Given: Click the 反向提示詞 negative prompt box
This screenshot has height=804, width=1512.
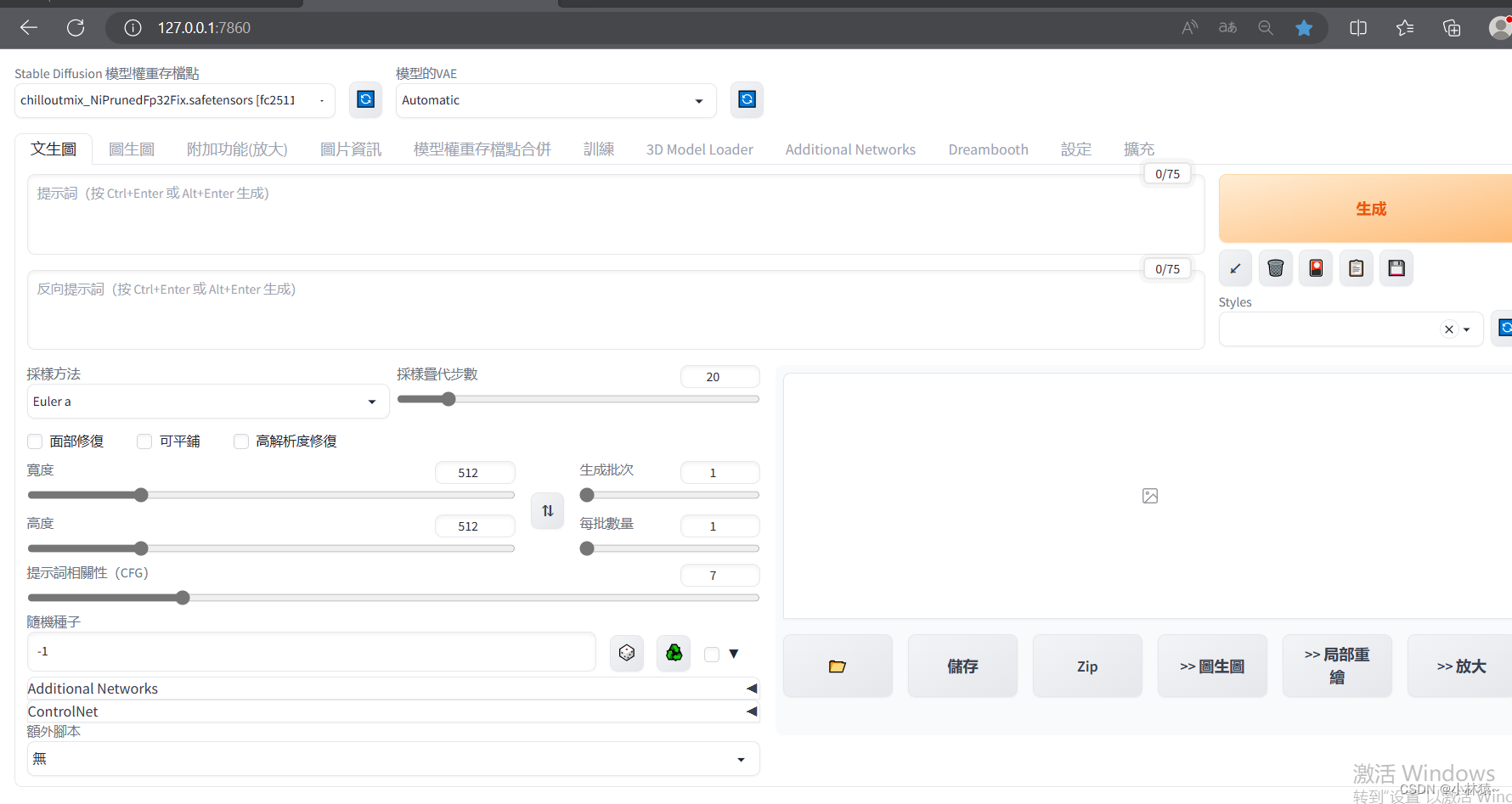Looking at the screenshot, I should click(x=616, y=310).
